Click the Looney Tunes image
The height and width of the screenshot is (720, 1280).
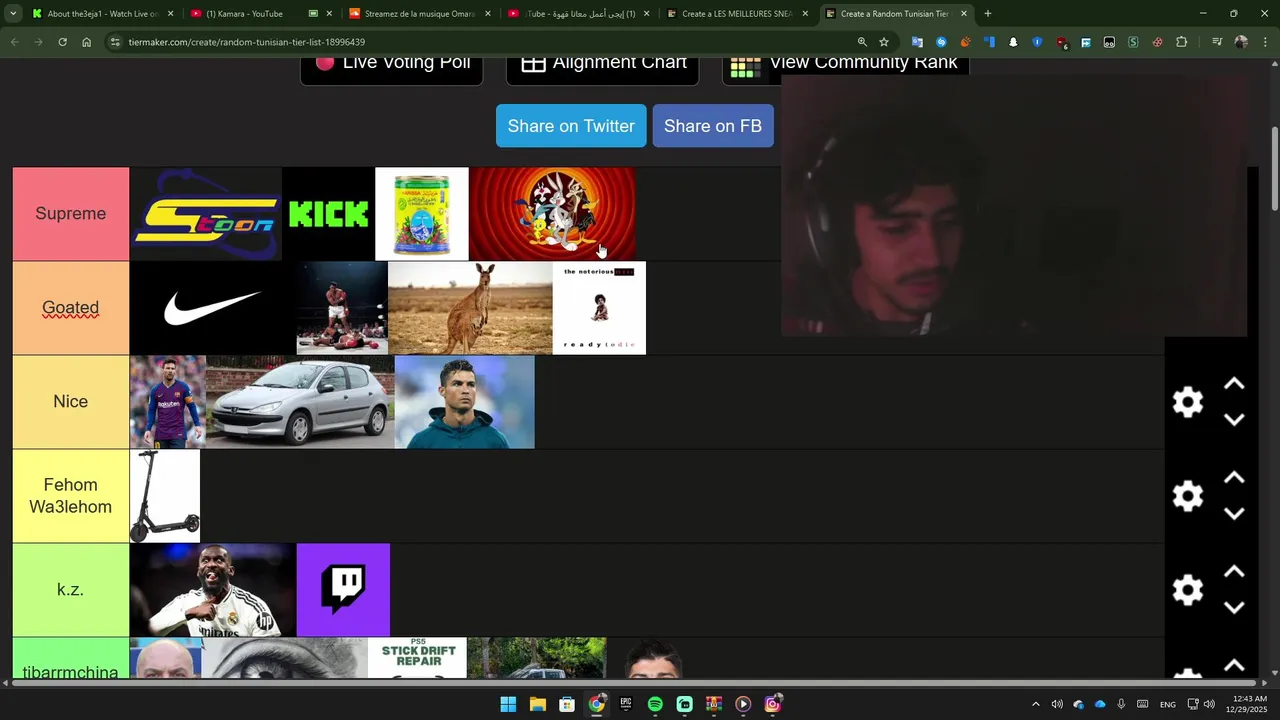point(553,214)
